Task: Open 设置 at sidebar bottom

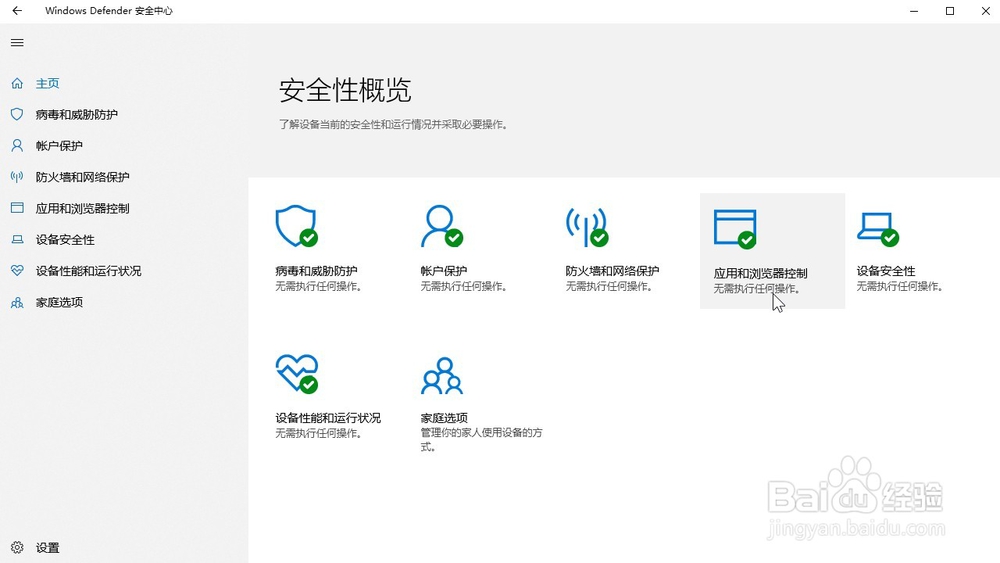Action: [47, 548]
